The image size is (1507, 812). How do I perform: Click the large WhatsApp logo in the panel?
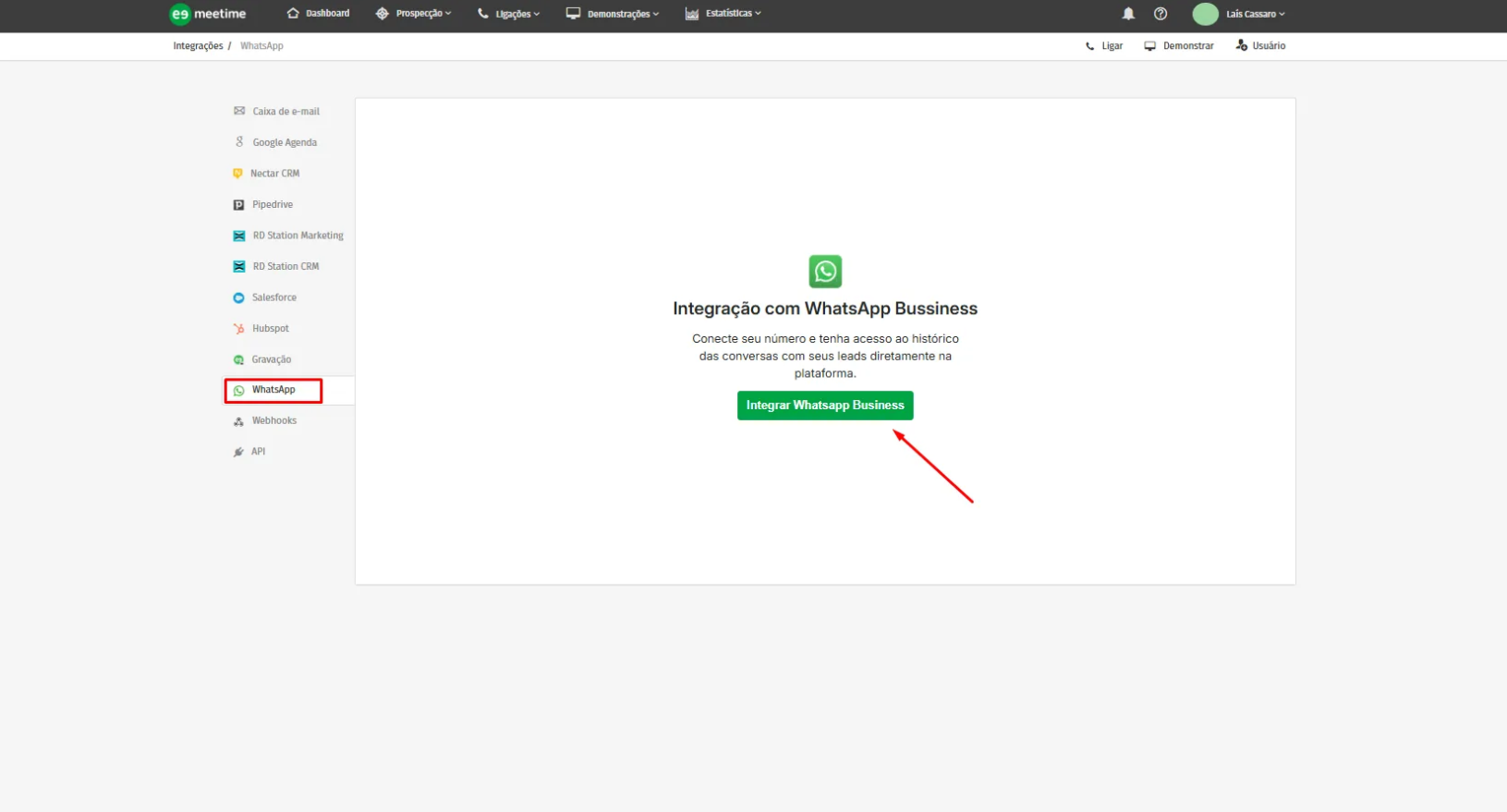tap(825, 272)
